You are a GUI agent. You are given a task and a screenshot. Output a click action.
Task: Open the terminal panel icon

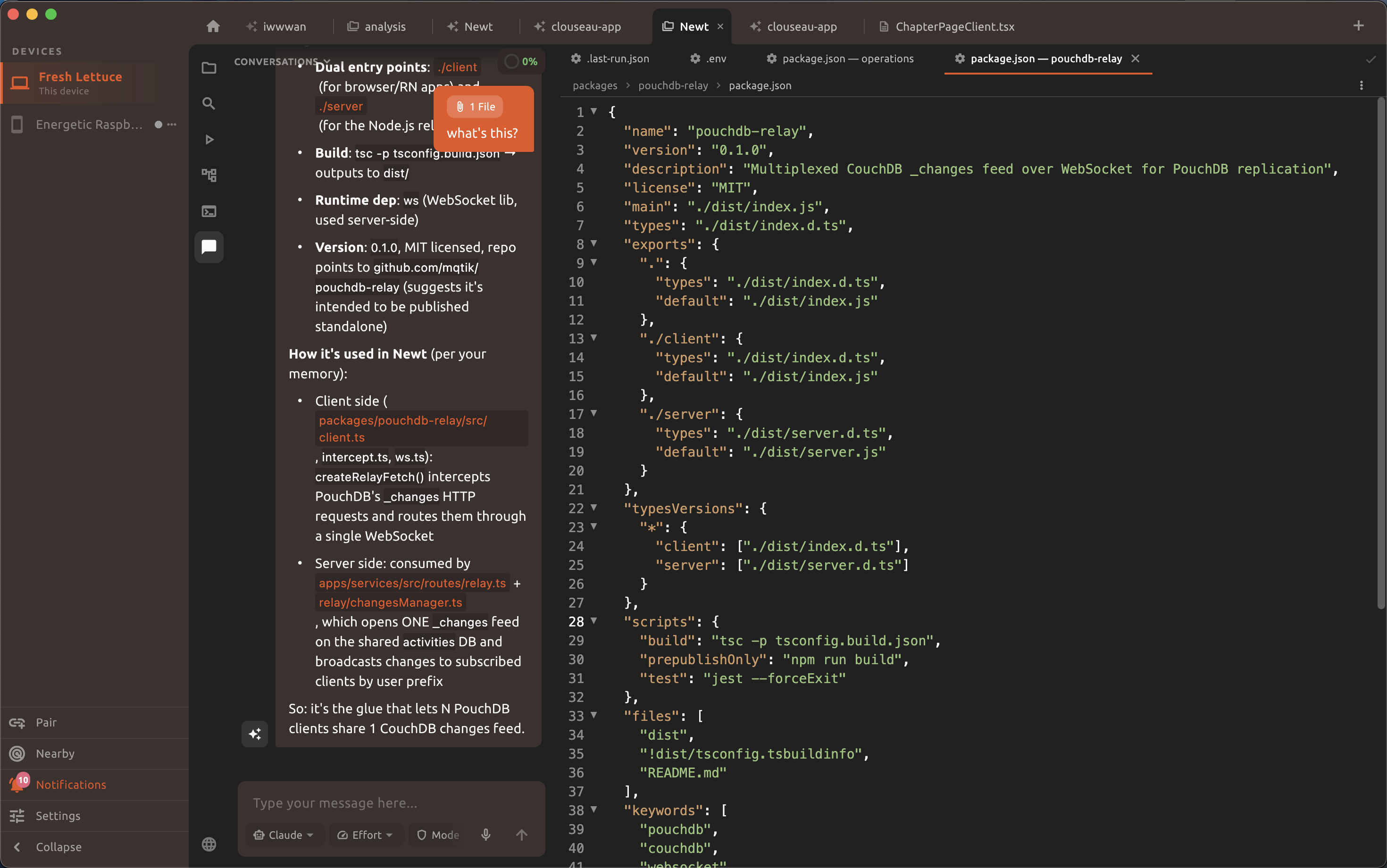pyautogui.click(x=209, y=211)
